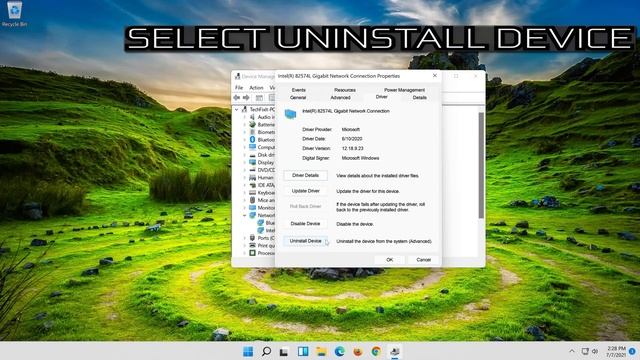This screenshot has height=360, width=640.
Task: Click the Forward arrow in Device Manager toolbar
Action: [246, 98]
